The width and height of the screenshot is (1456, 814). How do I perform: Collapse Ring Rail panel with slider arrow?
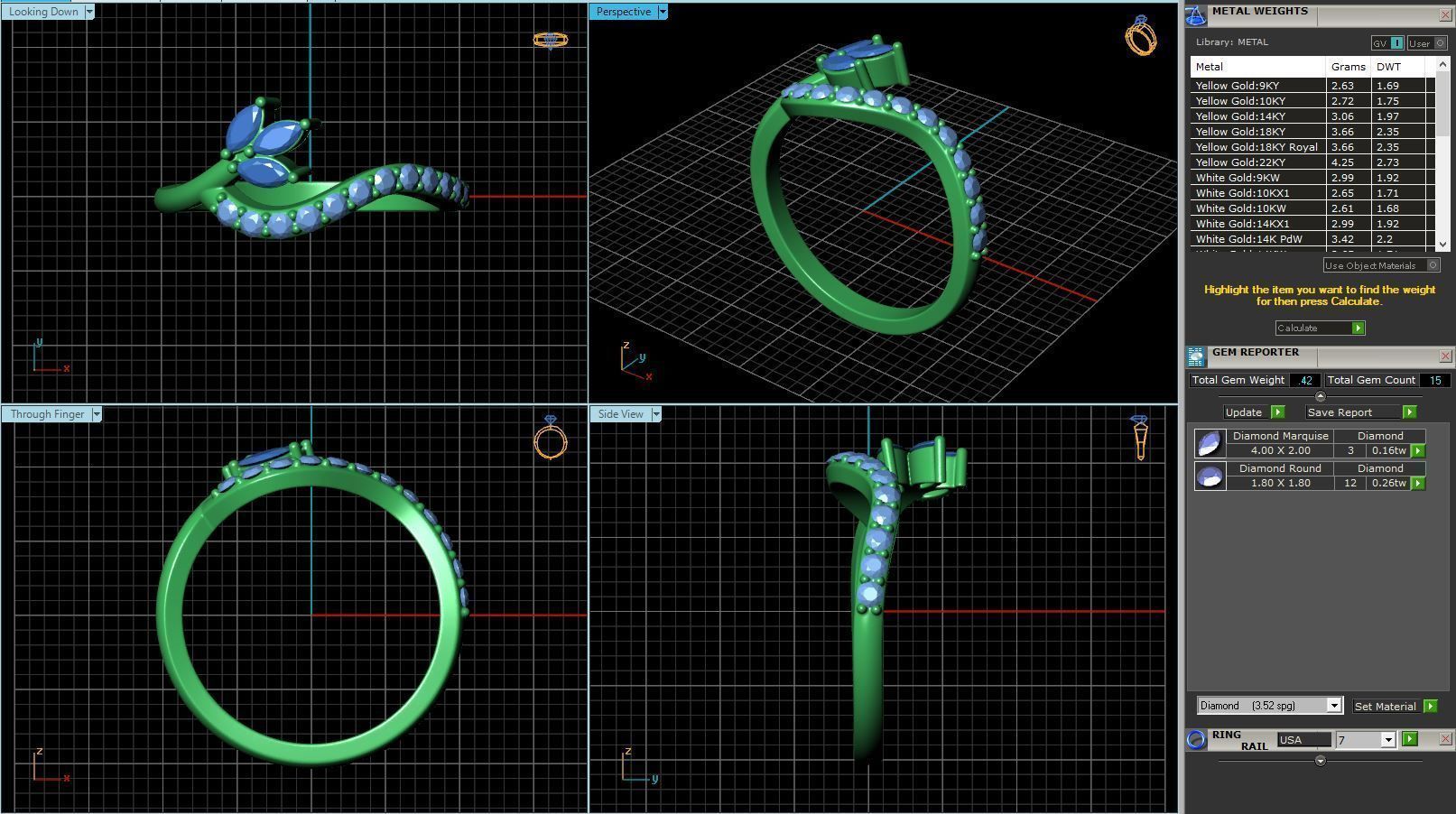tap(1321, 761)
